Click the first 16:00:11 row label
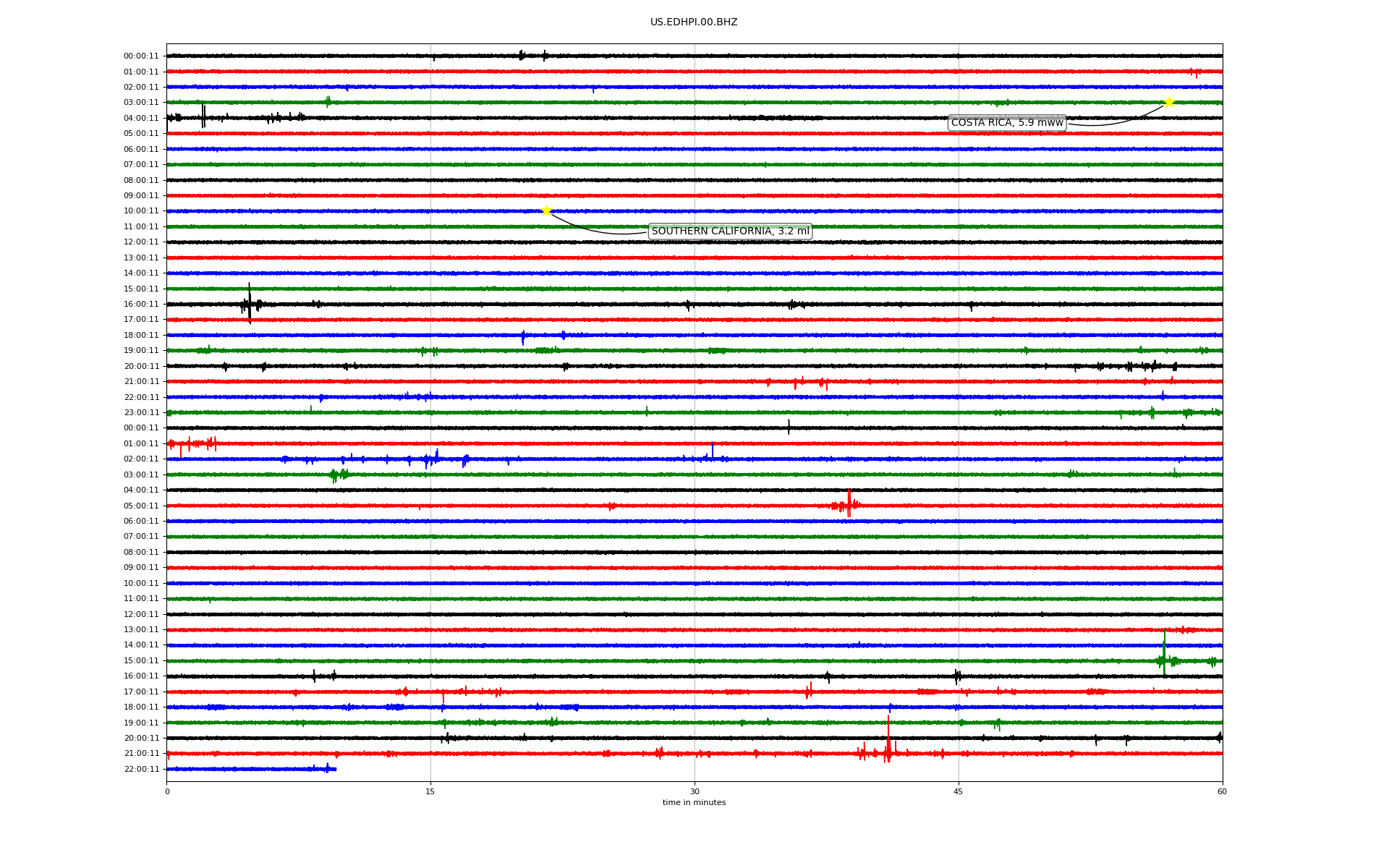1389x868 pixels. pyautogui.click(x=141, y=305)
